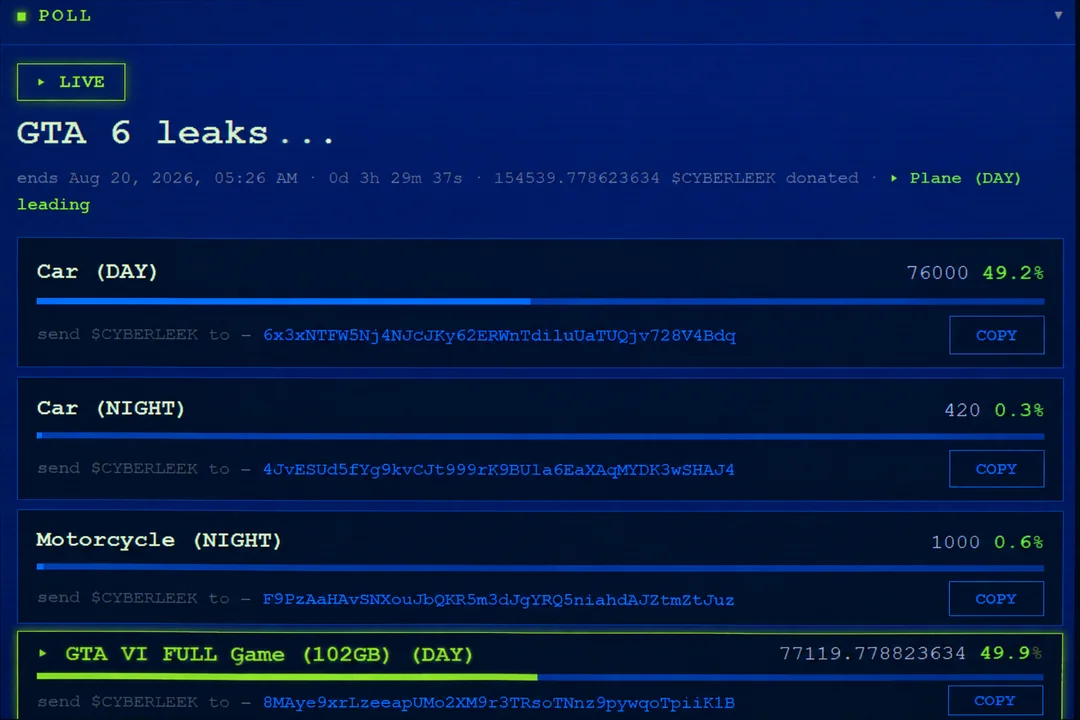This screenshot has width=1080, height=720.
Task: Click the total $CYBERLEEK donated amount
Action: click(676, 178)
